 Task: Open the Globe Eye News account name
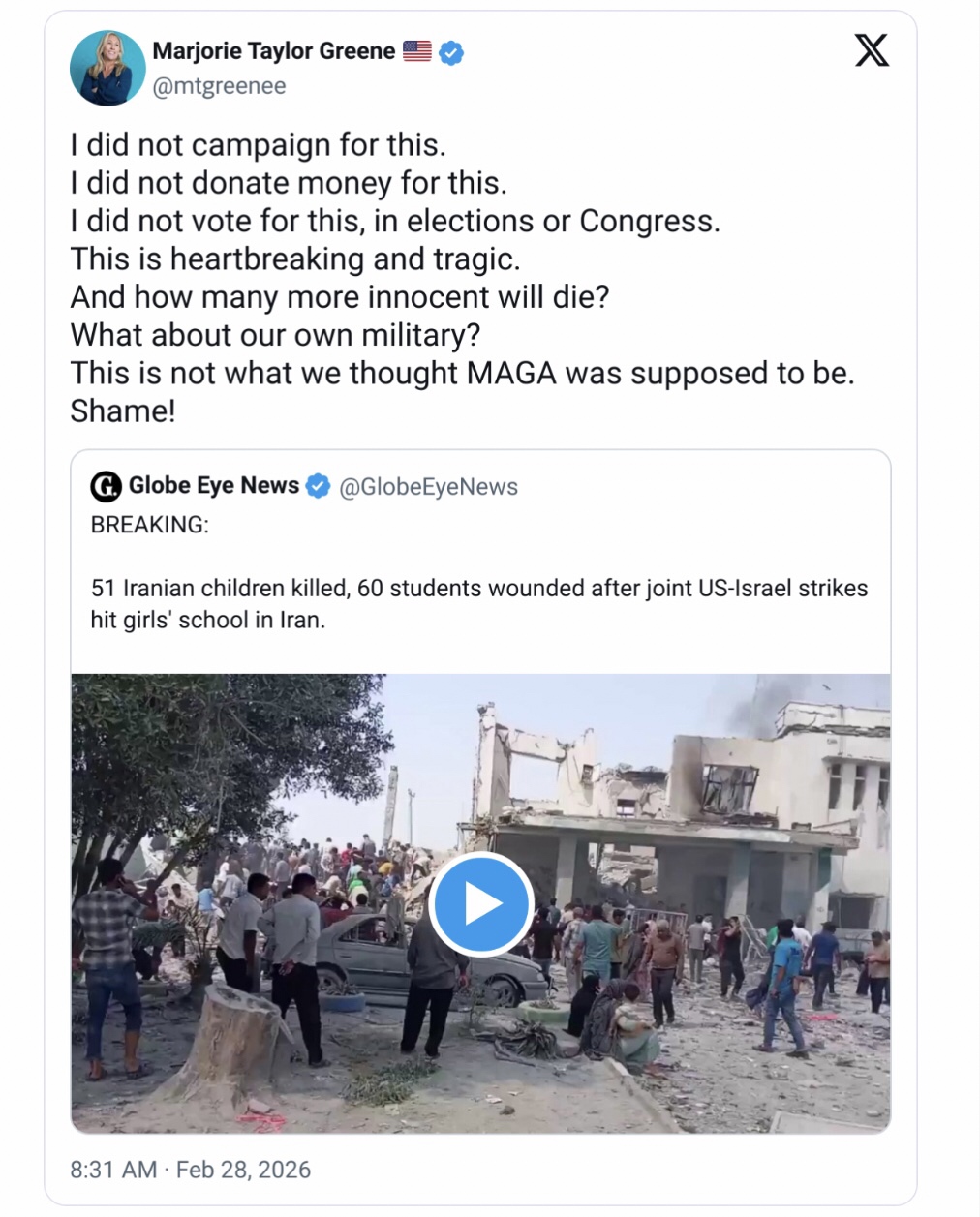pos(214,486)
